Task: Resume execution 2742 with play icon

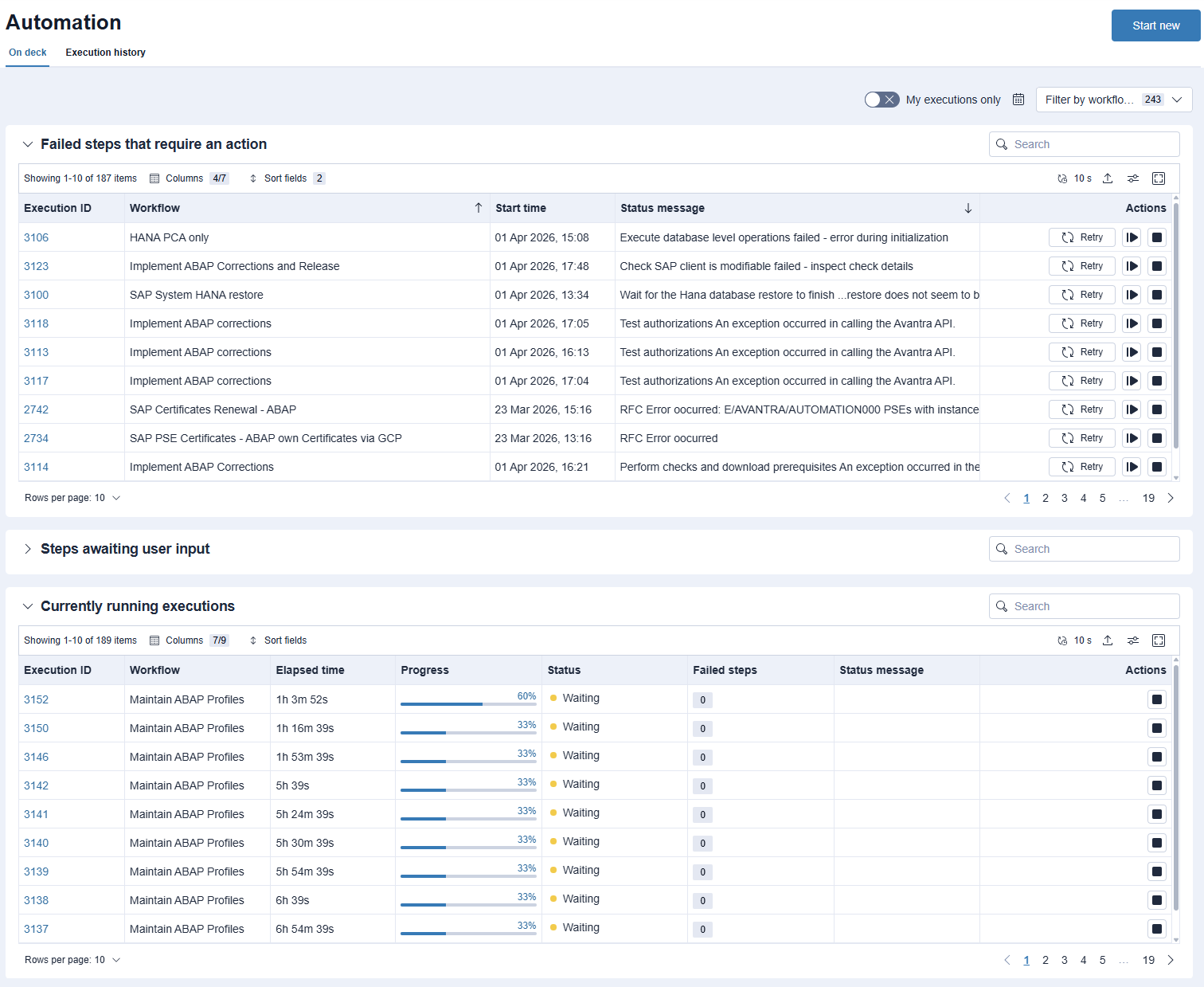Action: point(1132,409)
